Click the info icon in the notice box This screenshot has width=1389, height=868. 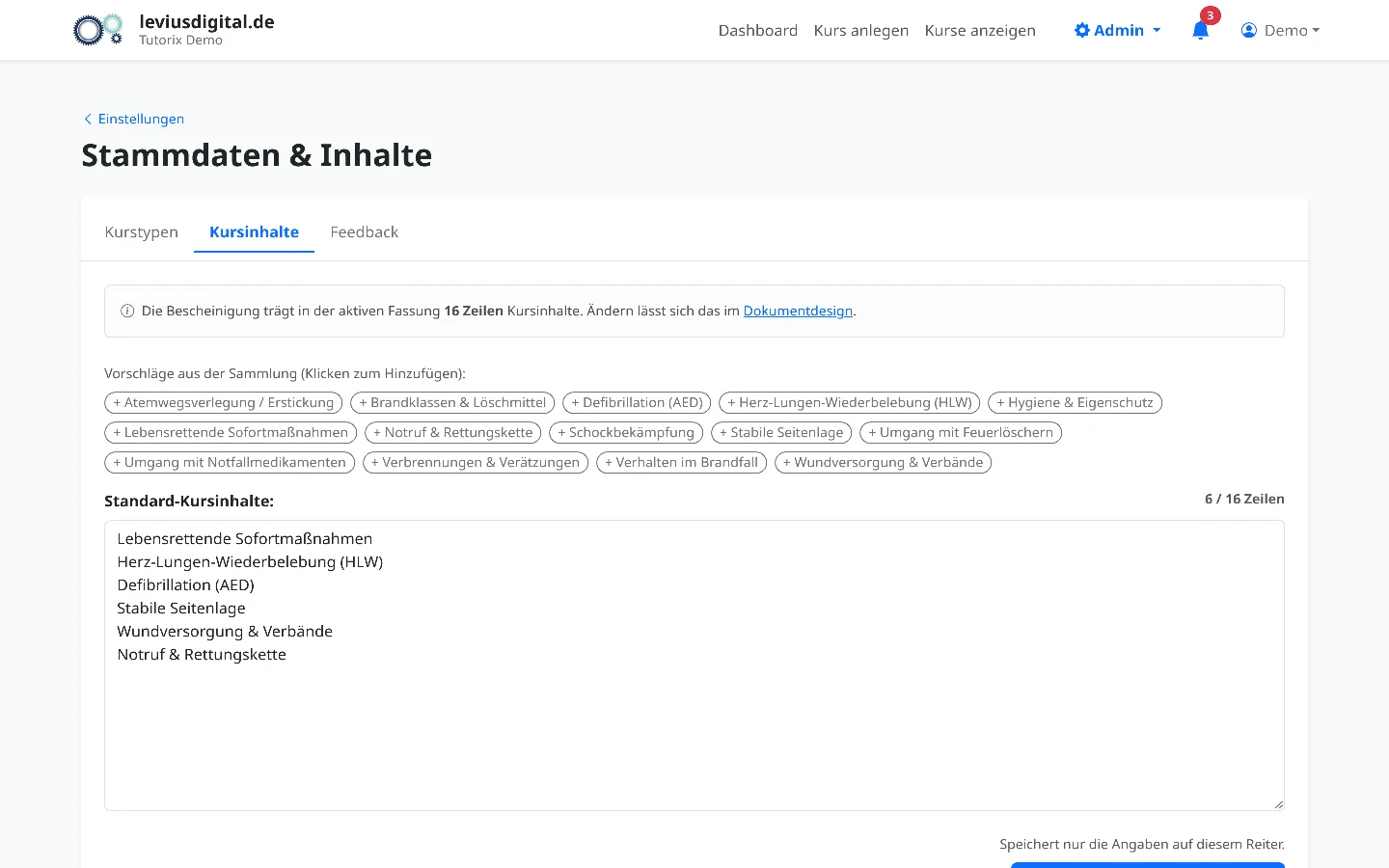(x=127, y=311)
